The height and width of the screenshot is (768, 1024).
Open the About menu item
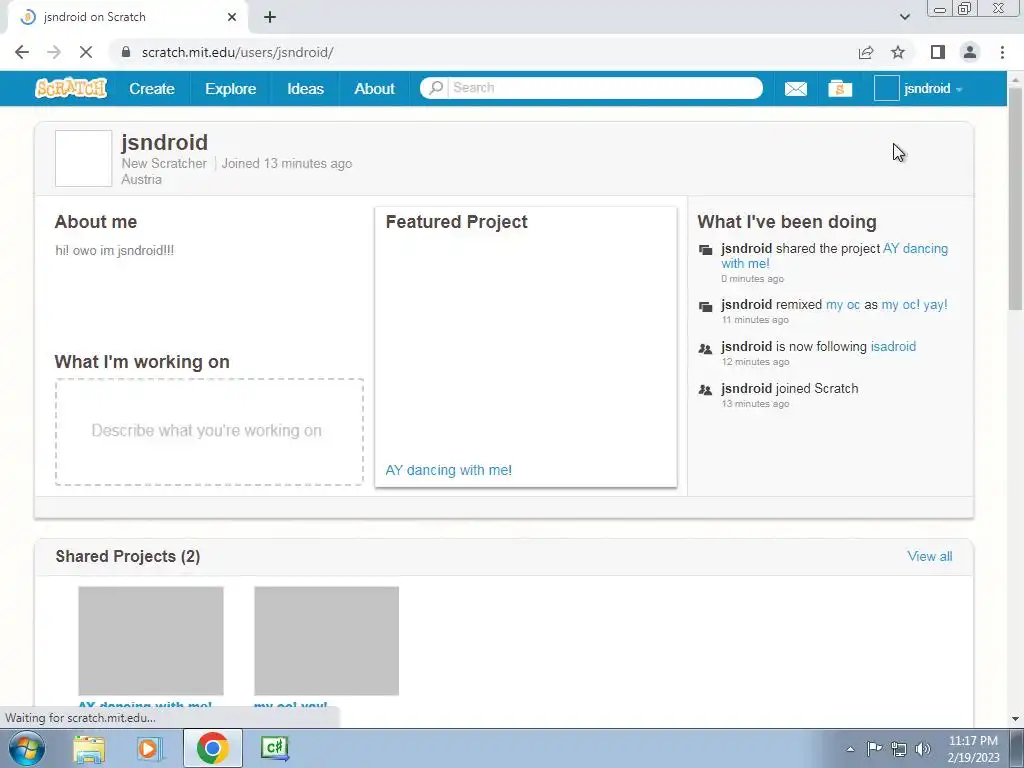[x=374, y=88]
